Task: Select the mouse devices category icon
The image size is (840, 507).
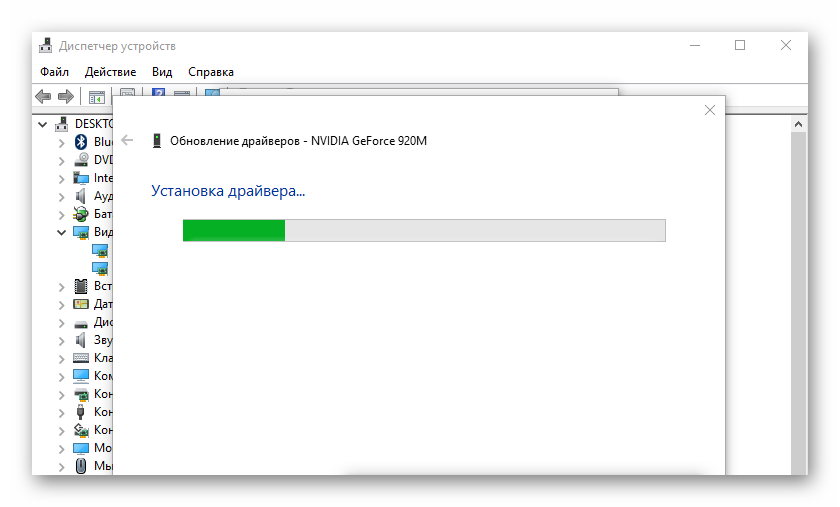Action: (x=81, y=466)
